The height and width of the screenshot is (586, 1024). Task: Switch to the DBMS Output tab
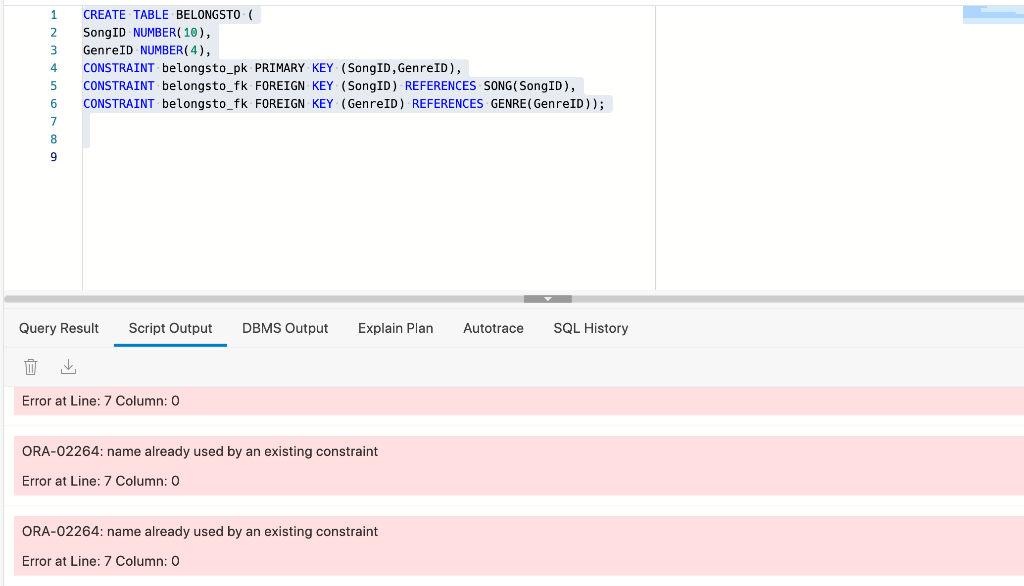tap(284, 328)
